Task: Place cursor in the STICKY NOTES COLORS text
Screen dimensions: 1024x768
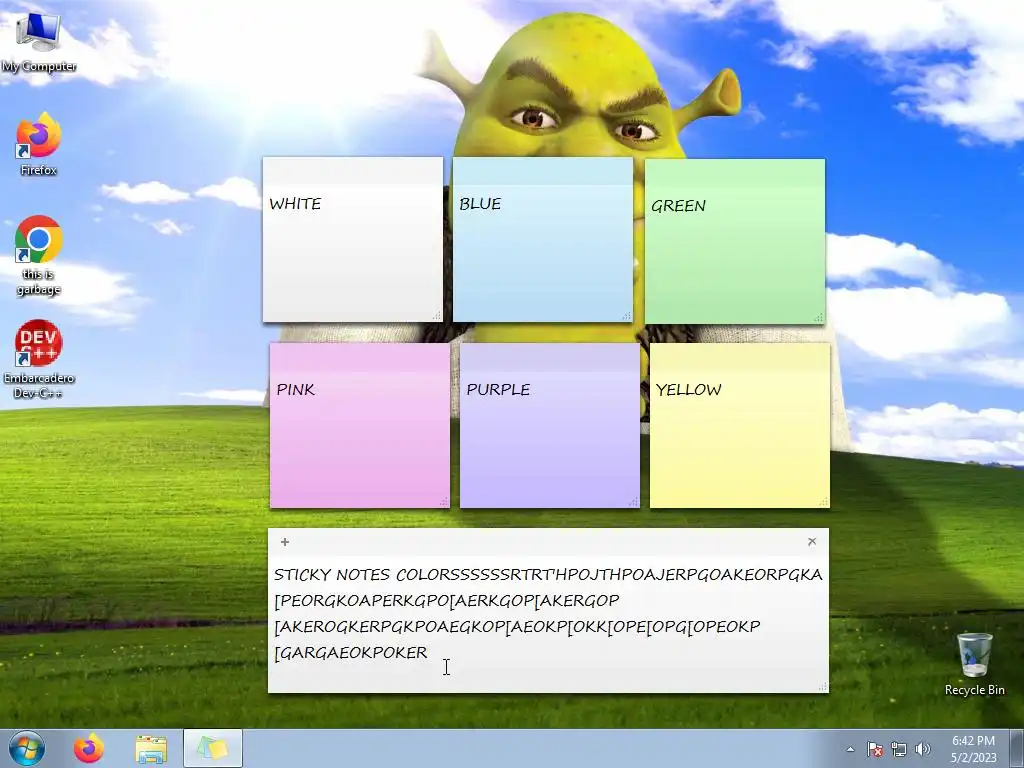Action: [548, 575]
